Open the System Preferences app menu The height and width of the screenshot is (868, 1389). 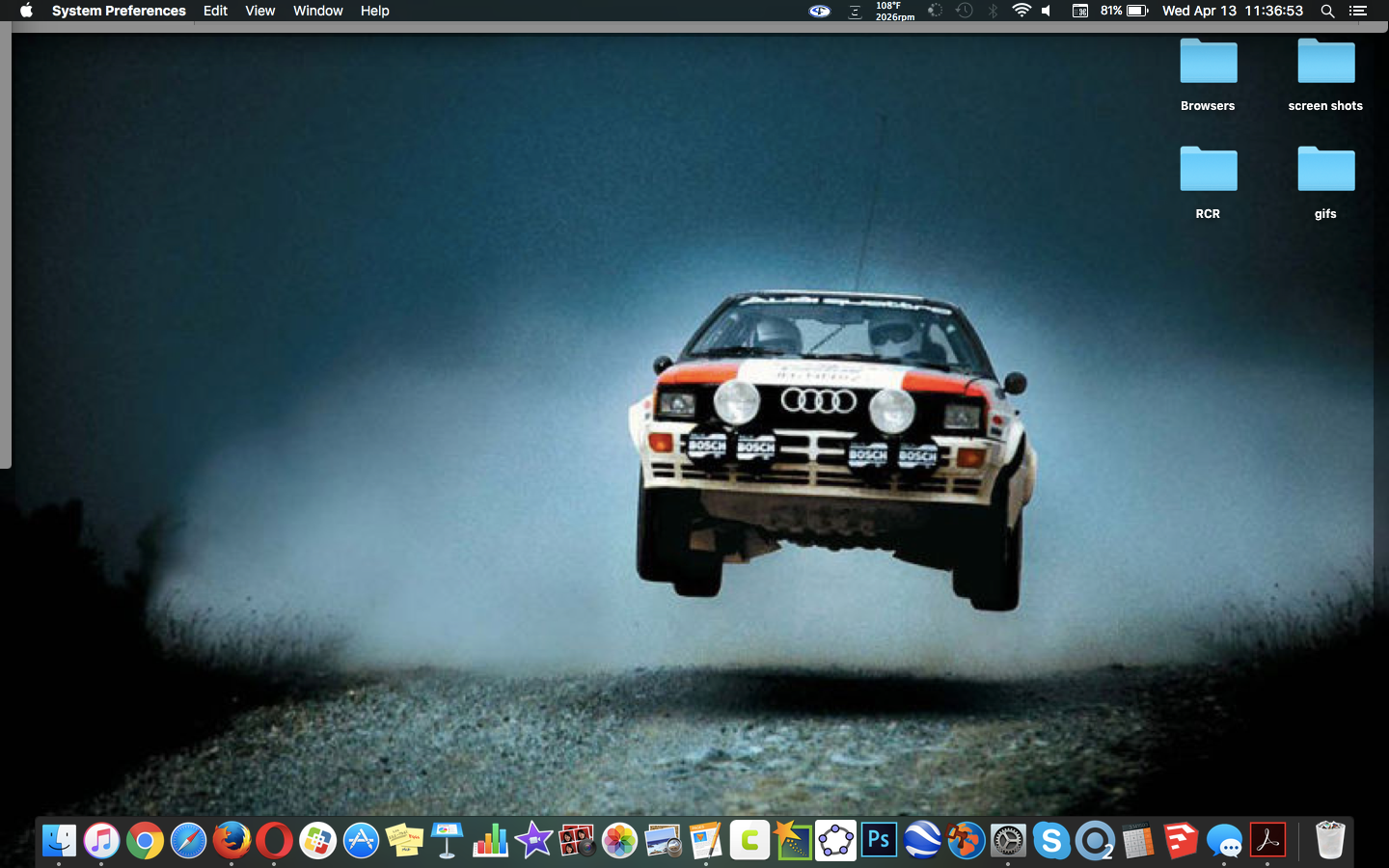pos(119,11)
